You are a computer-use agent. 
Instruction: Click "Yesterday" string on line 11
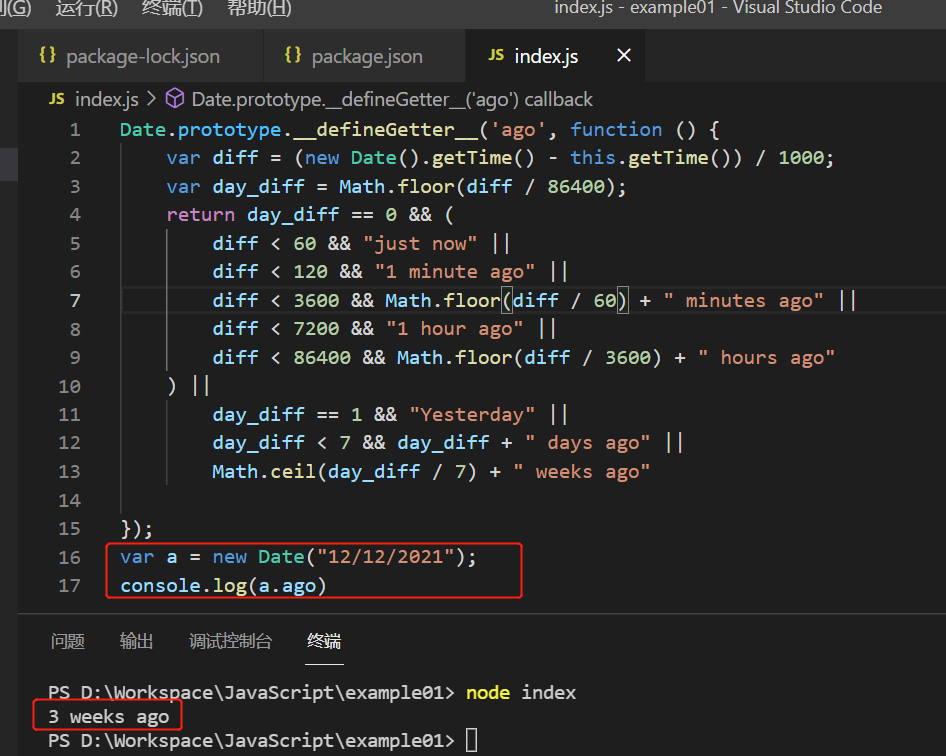pos(472,415)
